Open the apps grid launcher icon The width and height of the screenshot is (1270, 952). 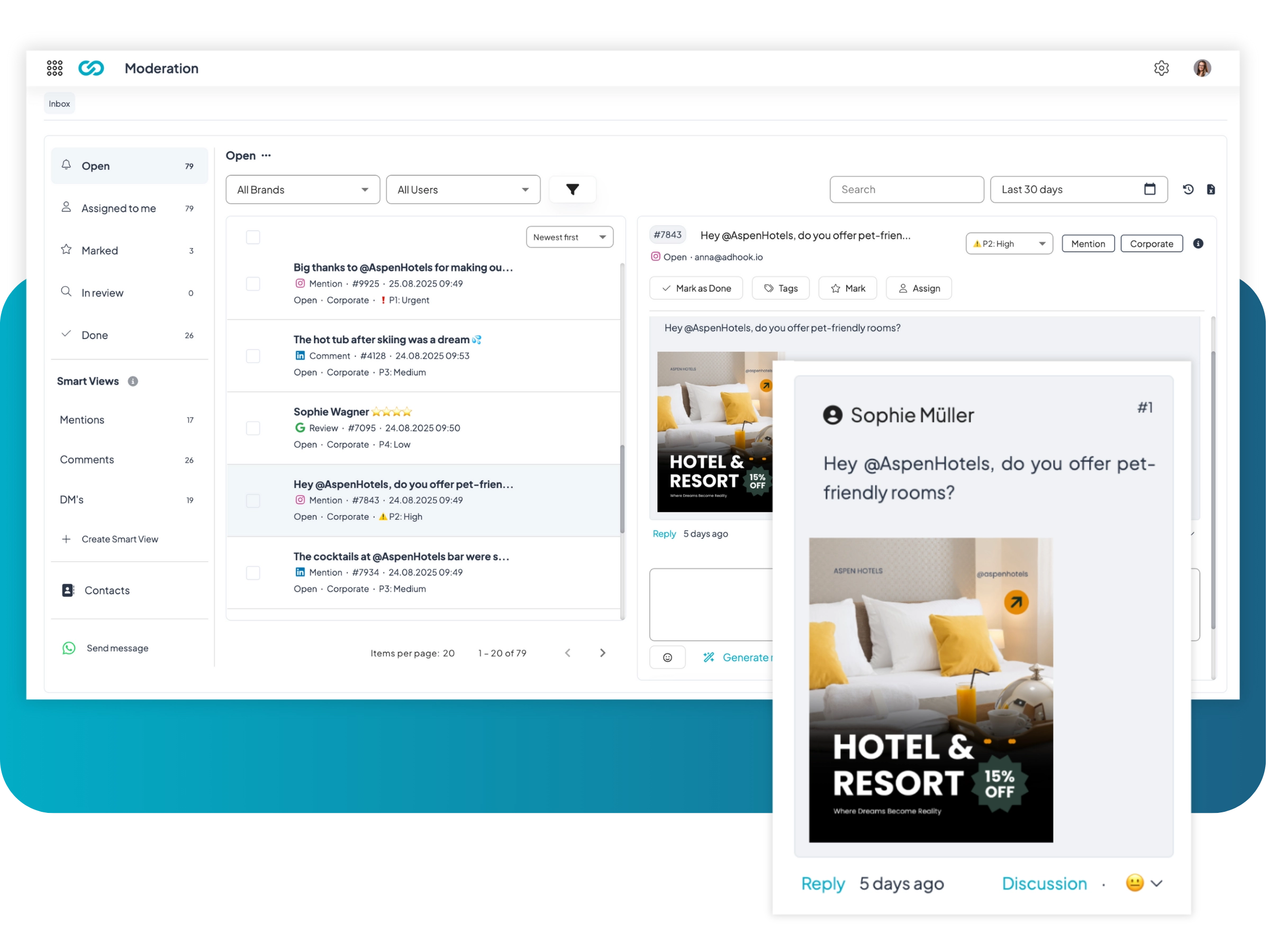55,68
